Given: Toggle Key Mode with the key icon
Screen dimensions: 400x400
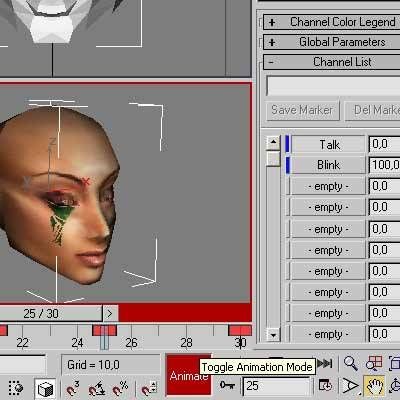Looking at the screenshot, I should coord(227,385).
